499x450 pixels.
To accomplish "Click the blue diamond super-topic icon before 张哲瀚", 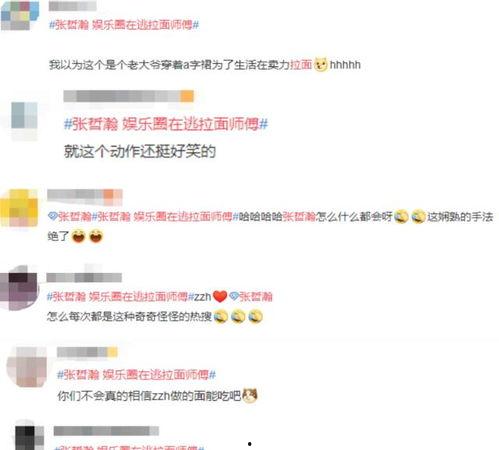I will coord(53,216).
